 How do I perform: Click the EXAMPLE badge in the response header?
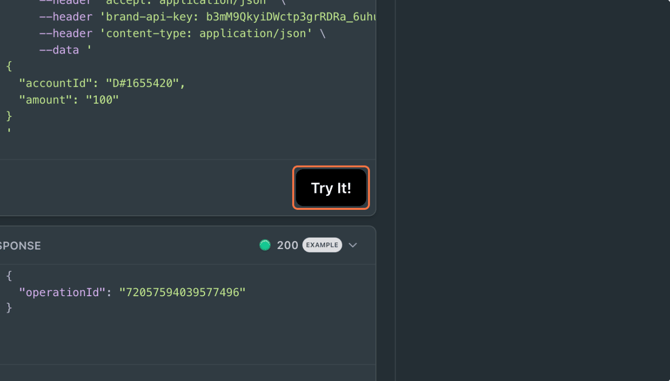[x=322, y=245]
